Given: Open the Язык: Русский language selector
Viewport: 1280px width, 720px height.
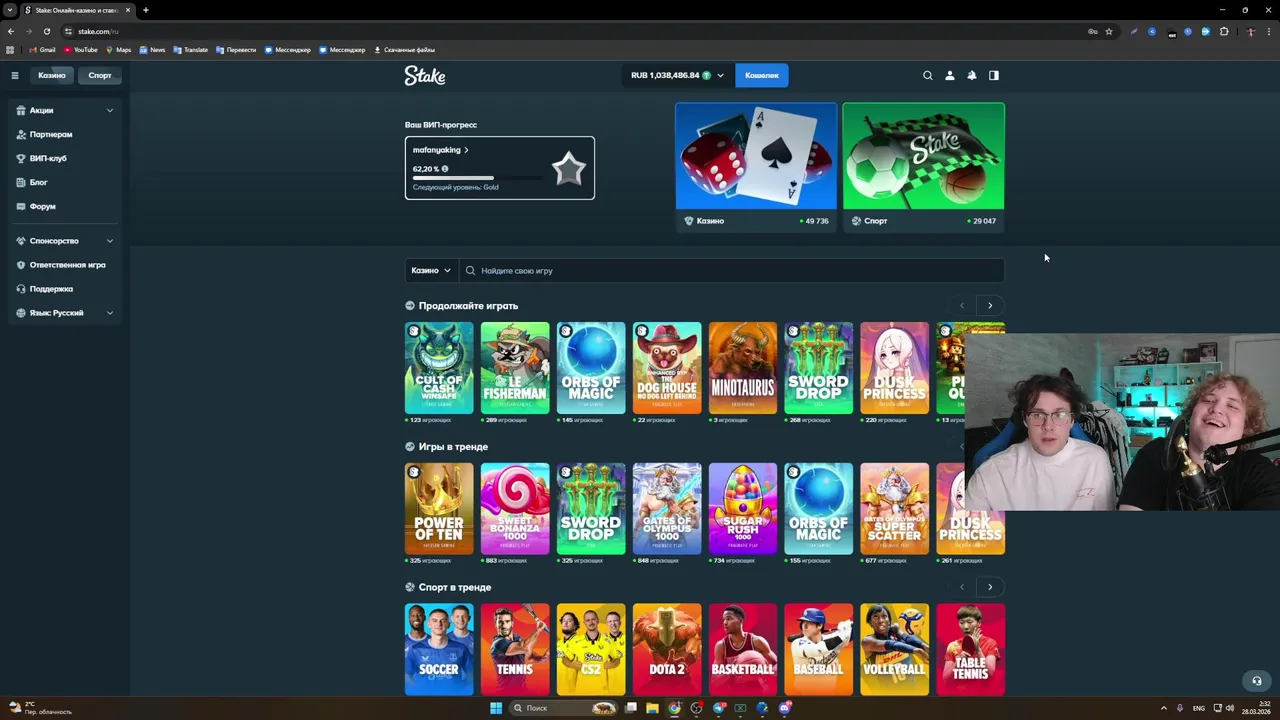Looking at the screenshot, I should pyautogui.click(x=65, y=313).
